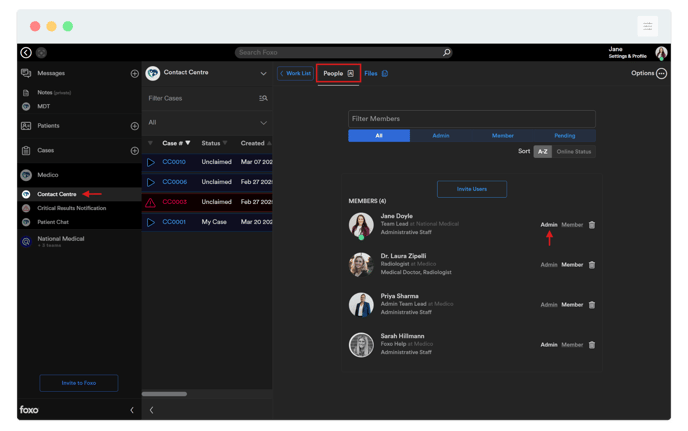Toggle the column filter triangle before Case #

pyautogui.click(x=150, y=143)
